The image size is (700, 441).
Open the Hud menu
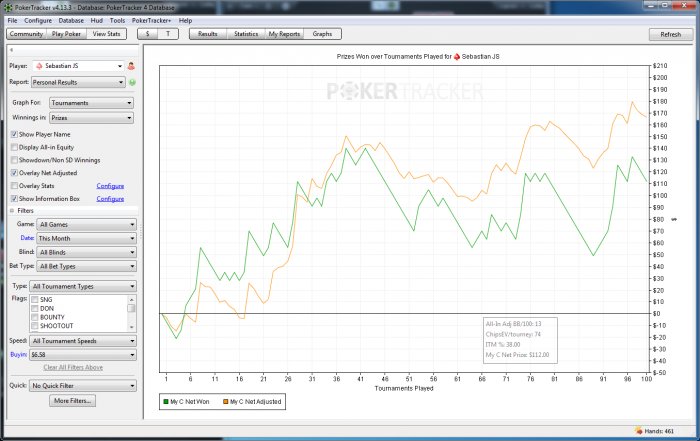pyautogui.click(x=97, y=20)
